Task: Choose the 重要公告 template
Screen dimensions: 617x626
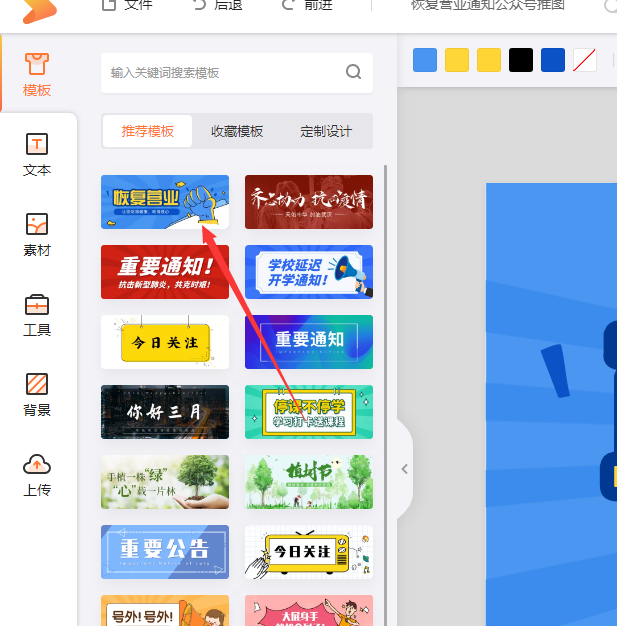Action: coord(165,552)
